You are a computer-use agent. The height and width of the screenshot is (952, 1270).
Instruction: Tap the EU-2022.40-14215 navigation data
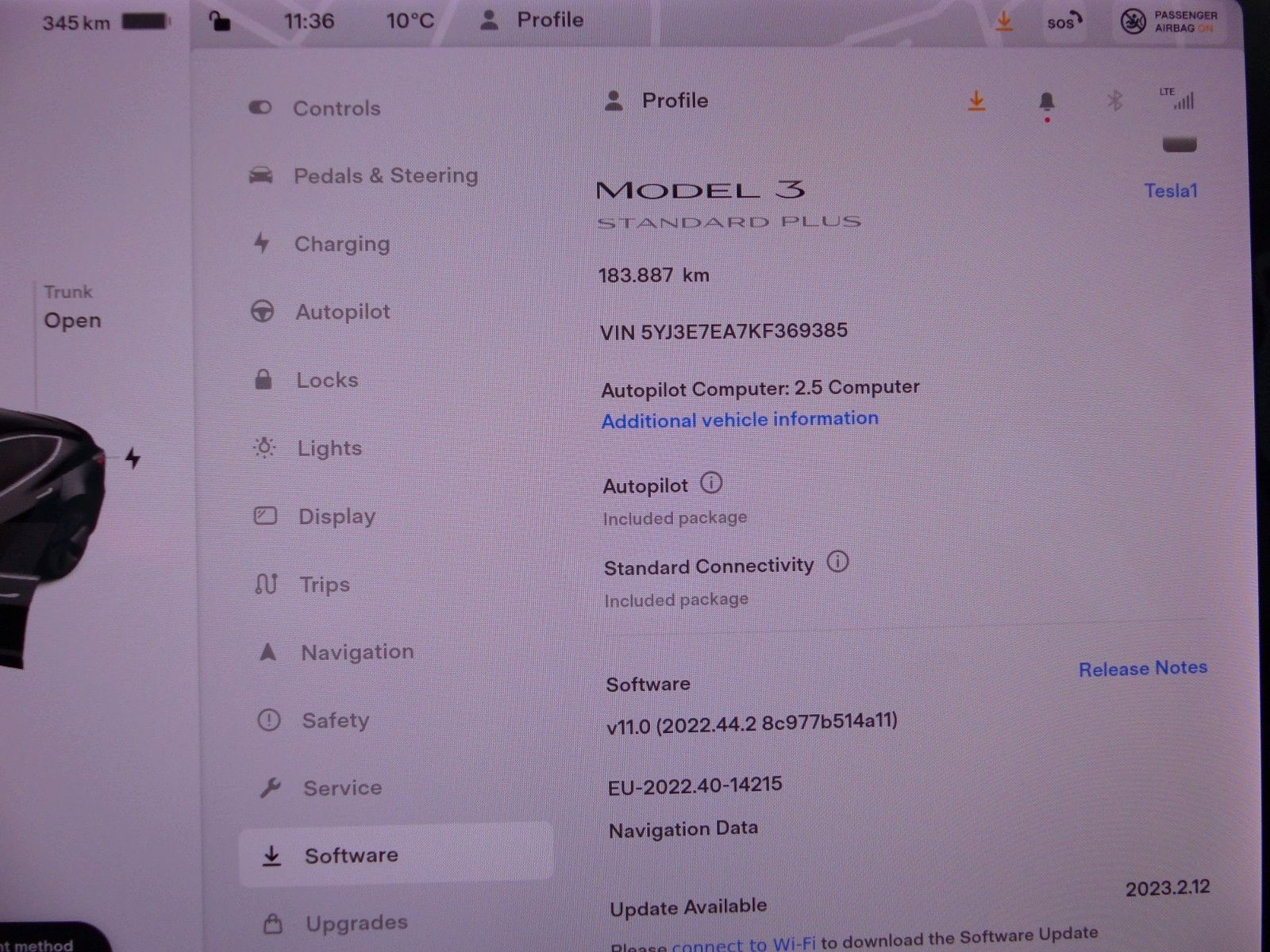point(695,785)
